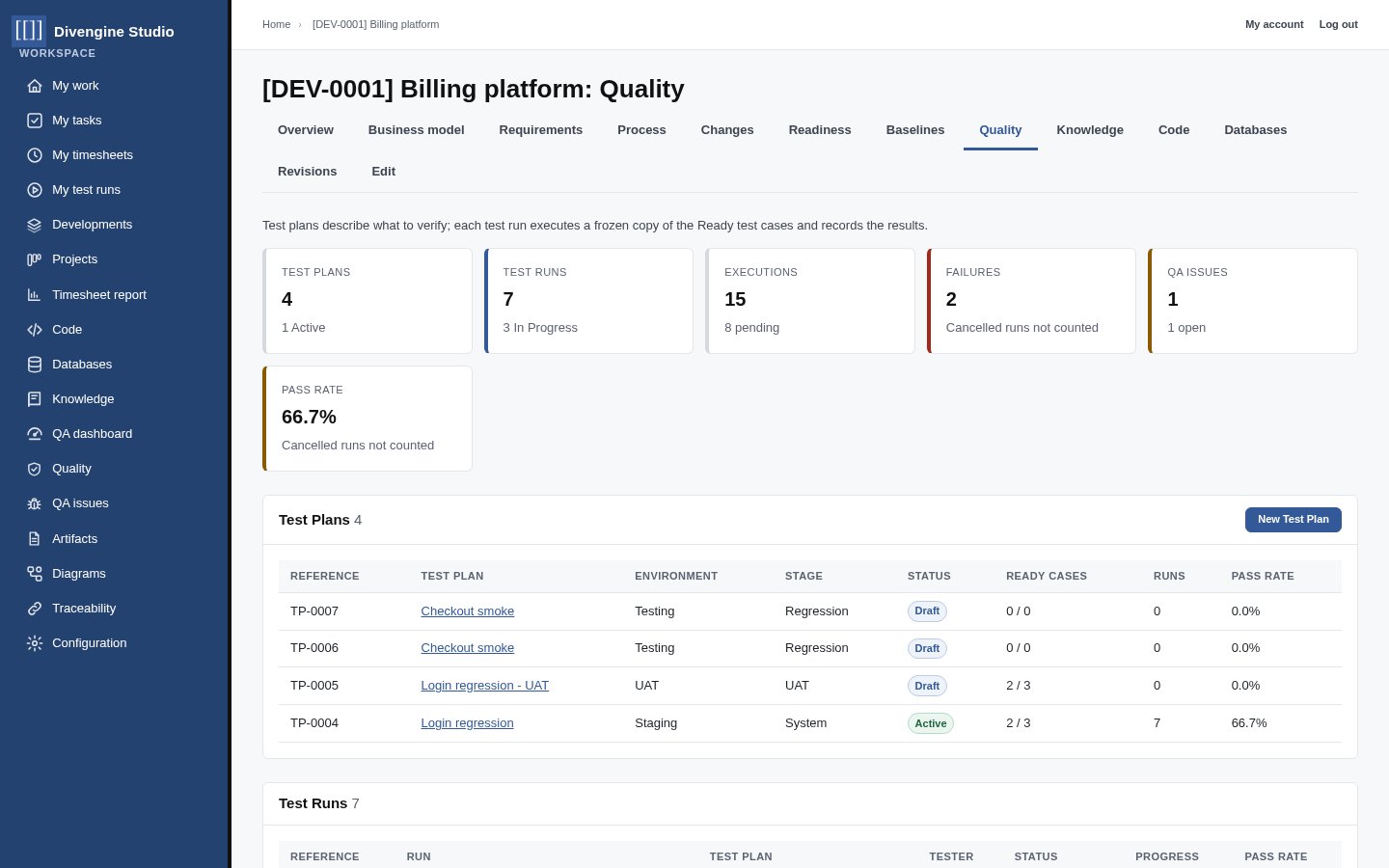Switch to the Readiness tab
1389x868 pixels.
tap(820, 130)
